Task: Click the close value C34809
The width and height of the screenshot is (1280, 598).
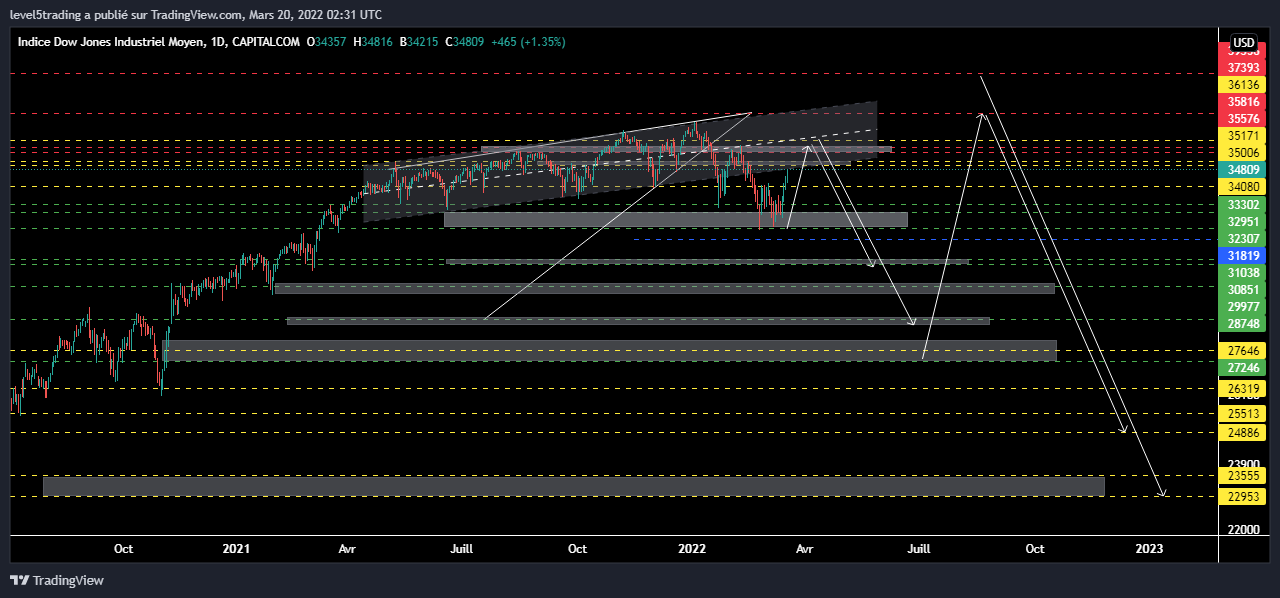Action: point(465,42)
